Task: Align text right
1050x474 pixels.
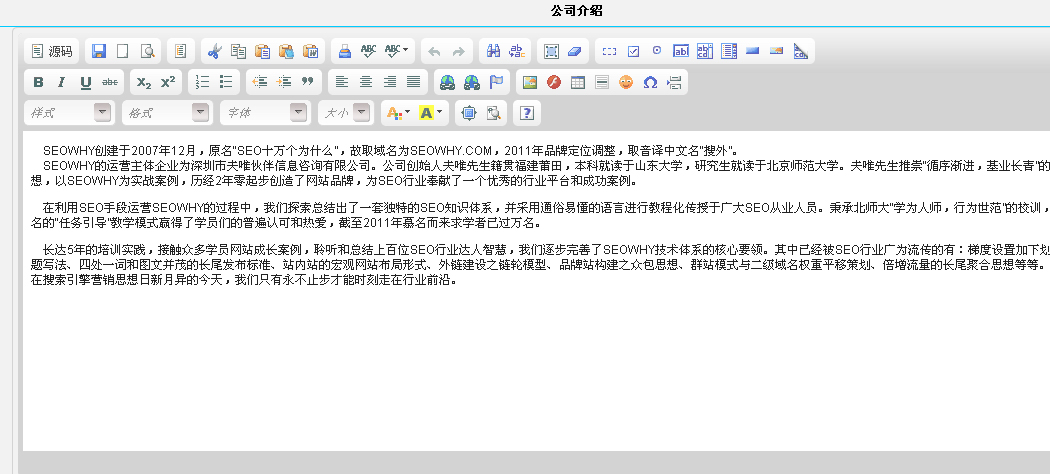Action: (390, 82)
